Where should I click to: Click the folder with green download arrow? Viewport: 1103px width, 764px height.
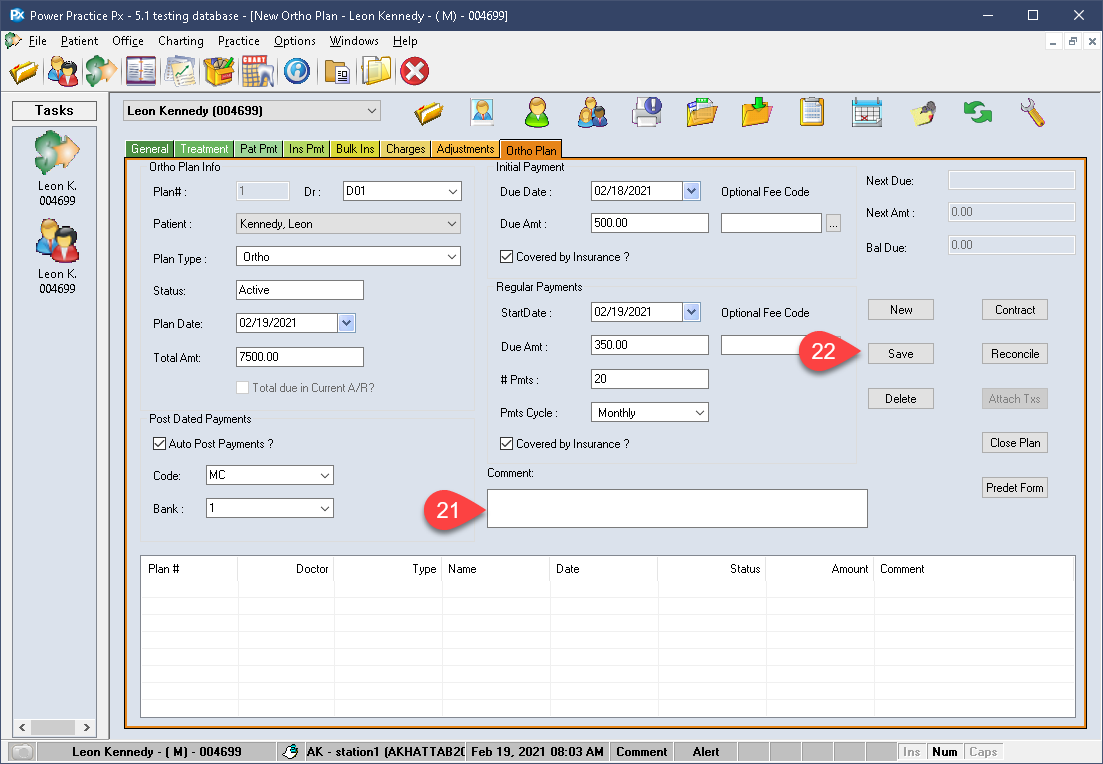coord(757,113)
